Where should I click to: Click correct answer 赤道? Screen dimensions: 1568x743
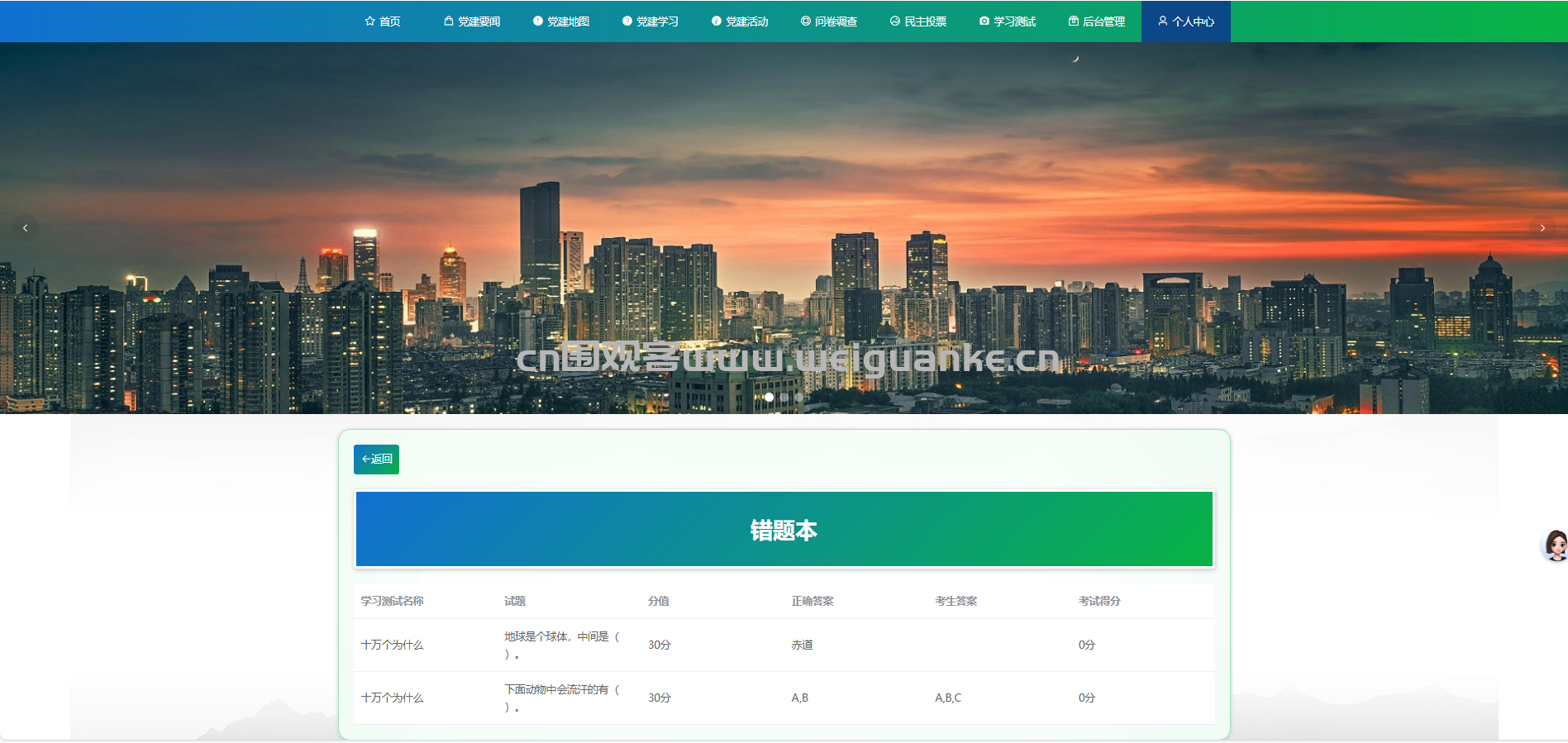pyautogui.click(x=803, y=645)
